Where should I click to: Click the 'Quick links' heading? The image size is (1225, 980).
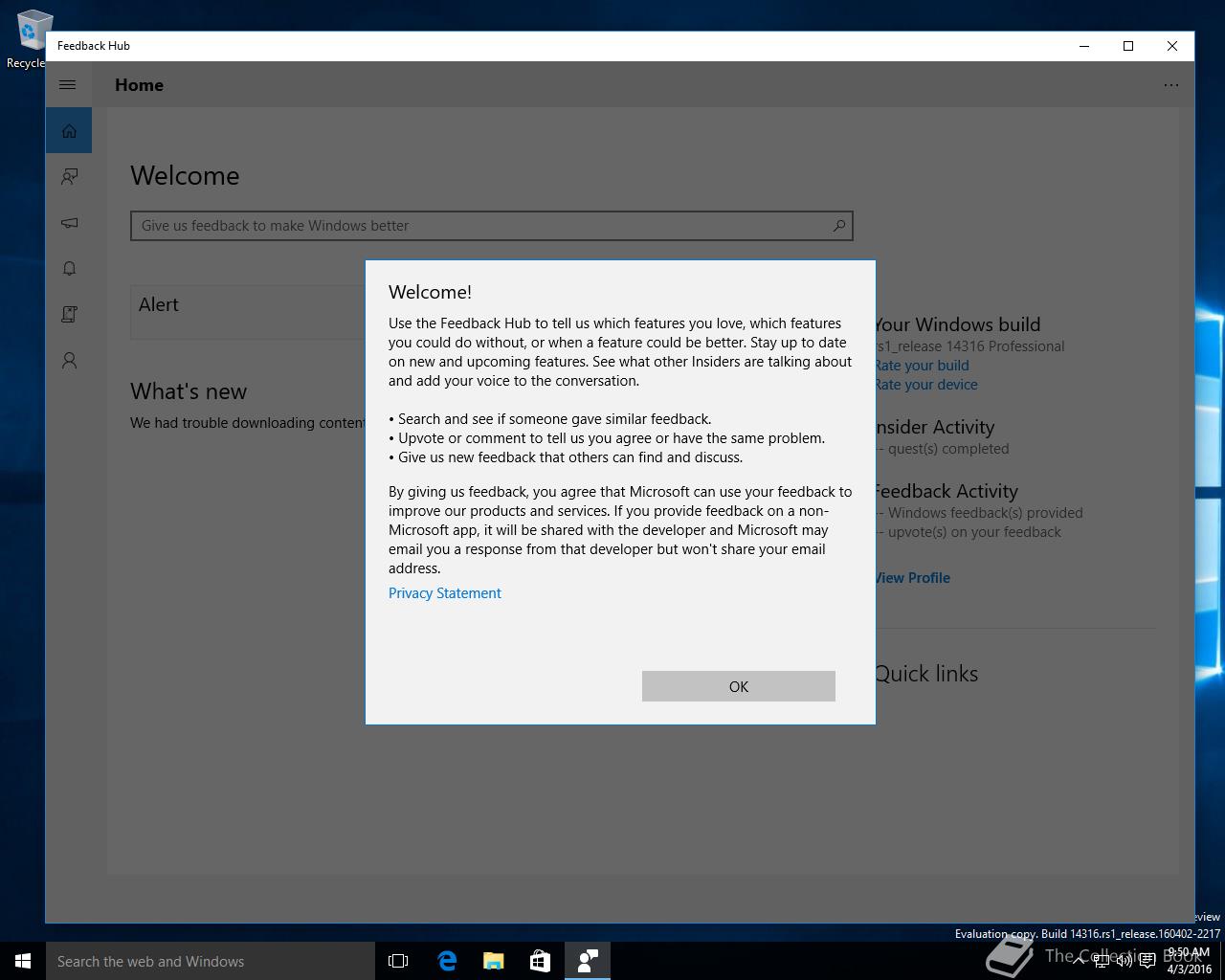(x=926, y=674)
